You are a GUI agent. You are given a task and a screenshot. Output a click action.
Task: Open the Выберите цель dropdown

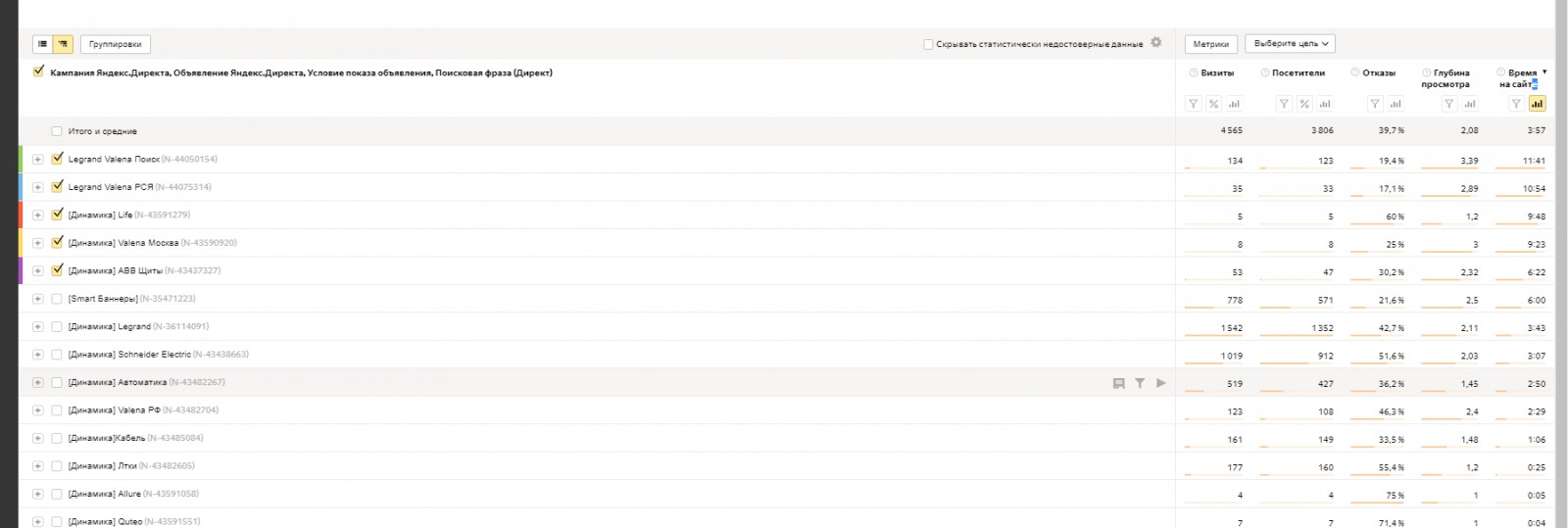point(1290,44)
